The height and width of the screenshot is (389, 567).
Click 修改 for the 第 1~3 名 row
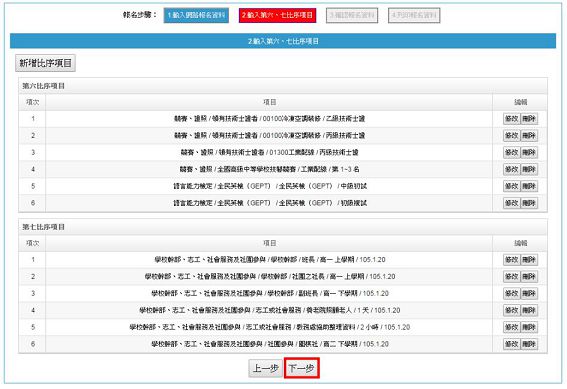click(x=511, y=169)
